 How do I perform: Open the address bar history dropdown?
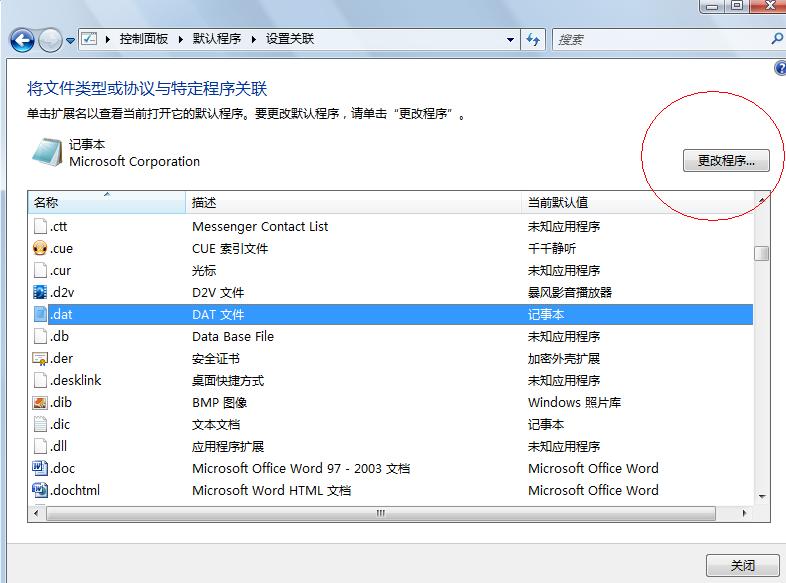[x=510, y=40]
